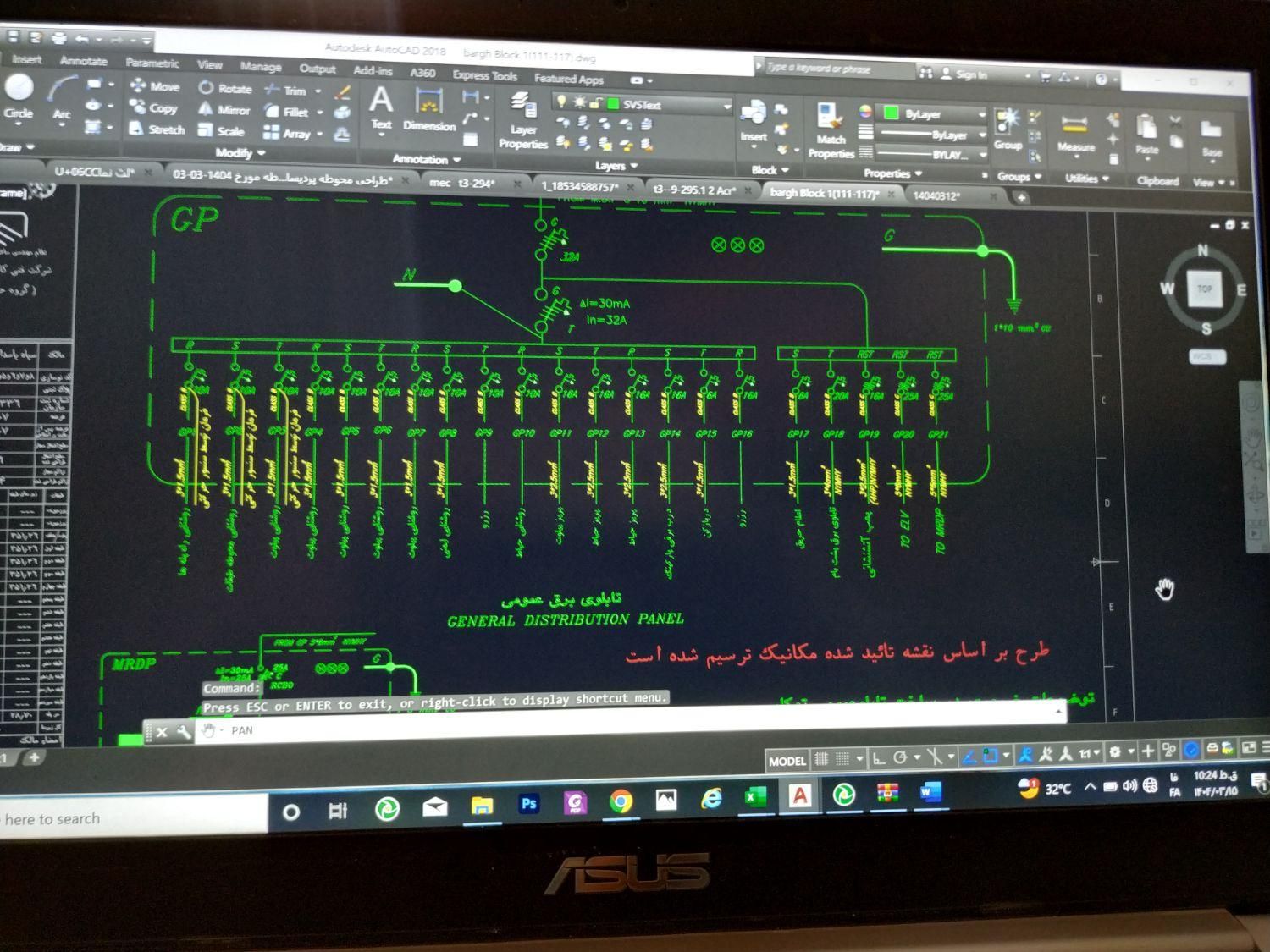
Task: Select the Arc draw tool
Action: click(62, 98)
